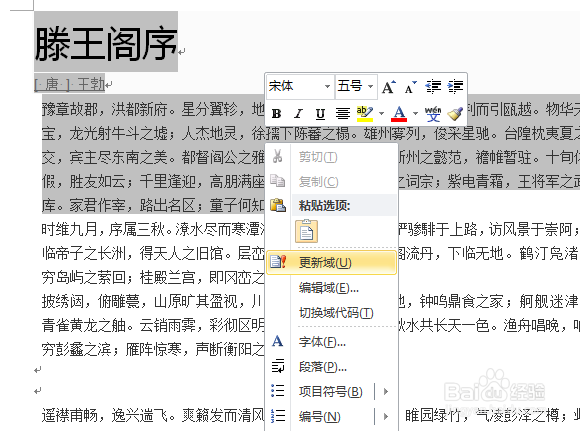
Task: Click the line starting 披绣闼
Action: coord(153,302)
